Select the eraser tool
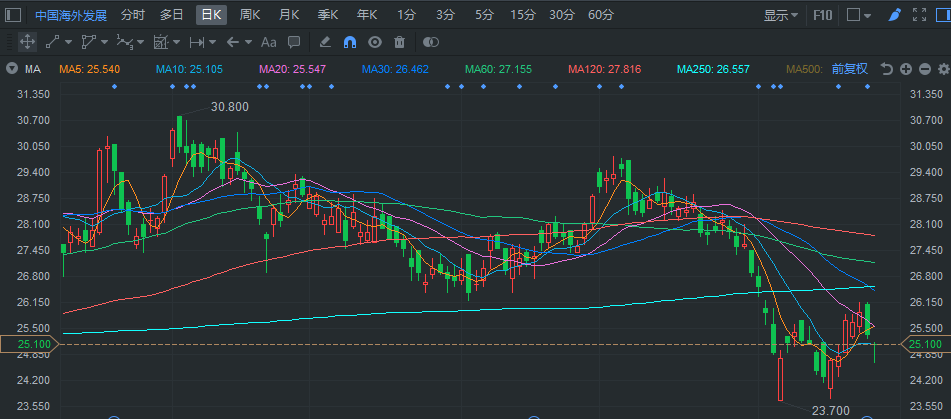This screenshot has width=951, height=419. (325, 42)
